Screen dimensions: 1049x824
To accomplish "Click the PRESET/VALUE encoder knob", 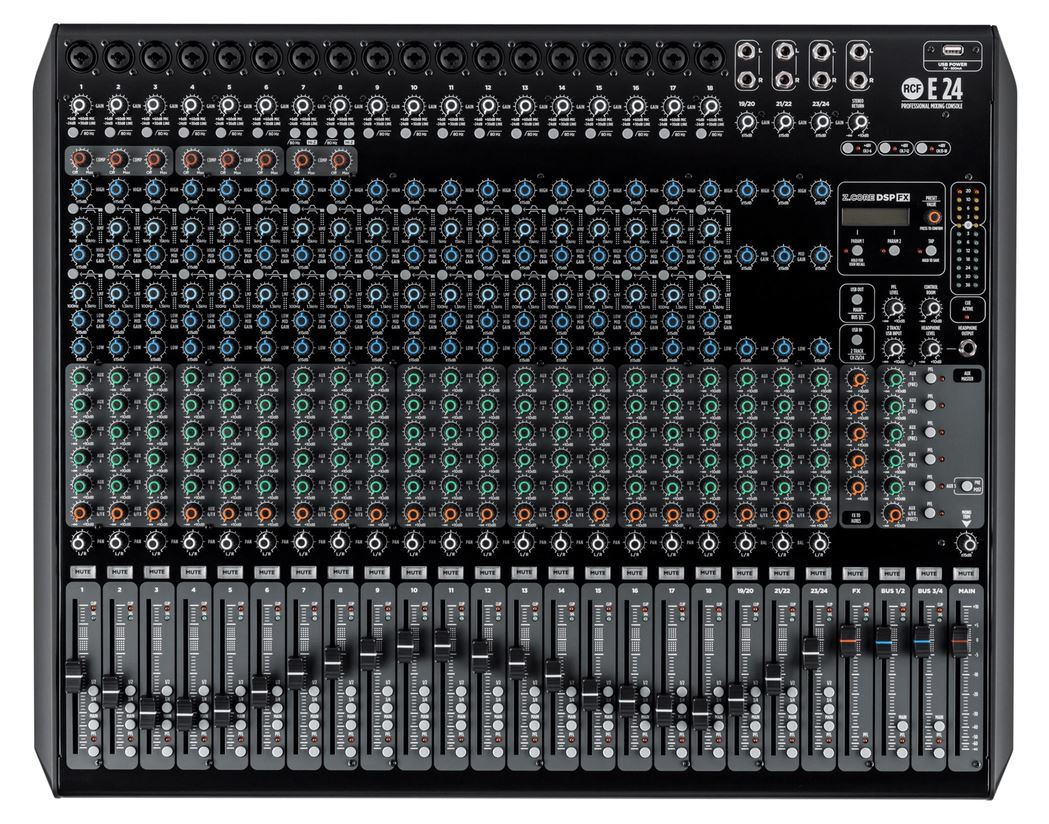I will click(x=932, y=217).
